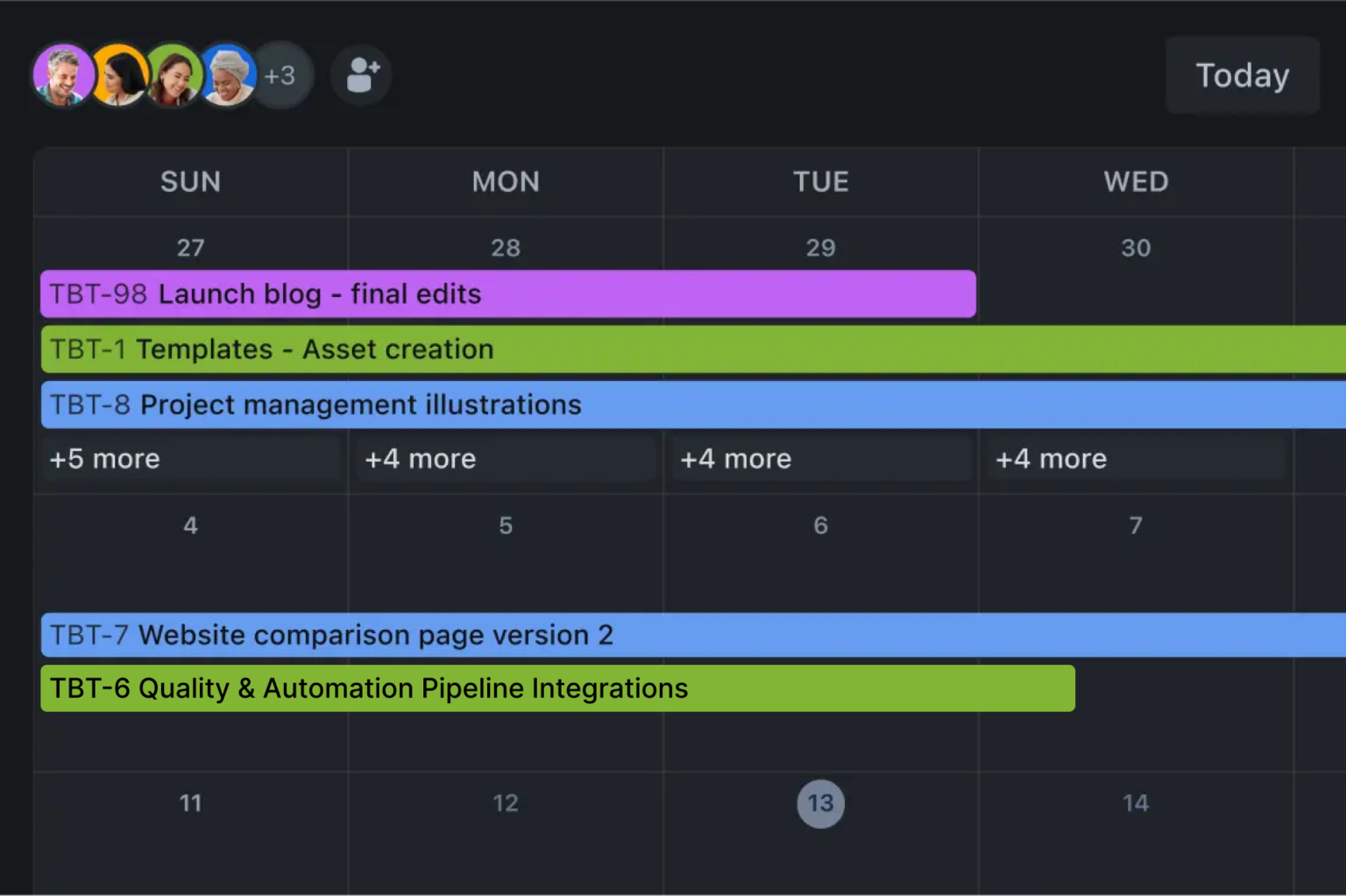The image size is (1346, 896).
Task: Select the orange-ring avatar
Action: 118,74
